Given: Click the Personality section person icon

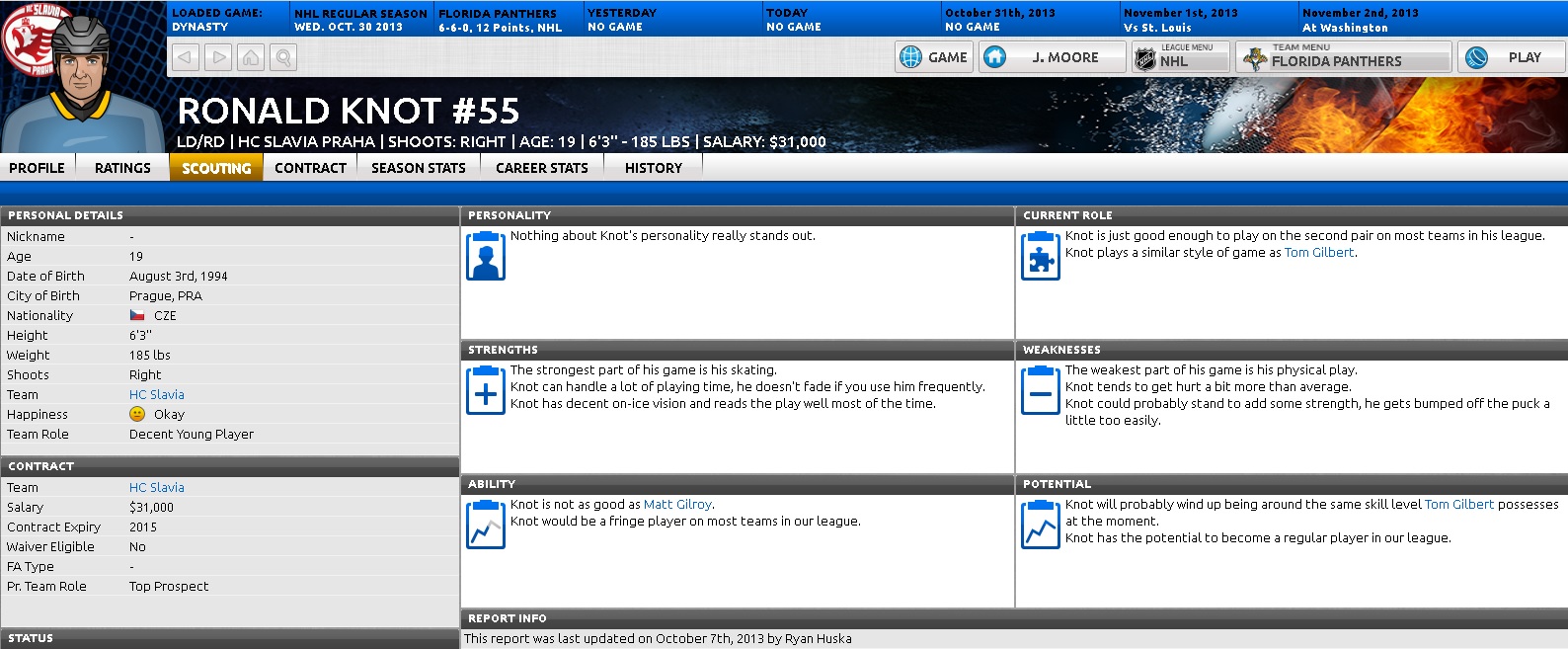Looking at the screenshot, I should 486,256.
